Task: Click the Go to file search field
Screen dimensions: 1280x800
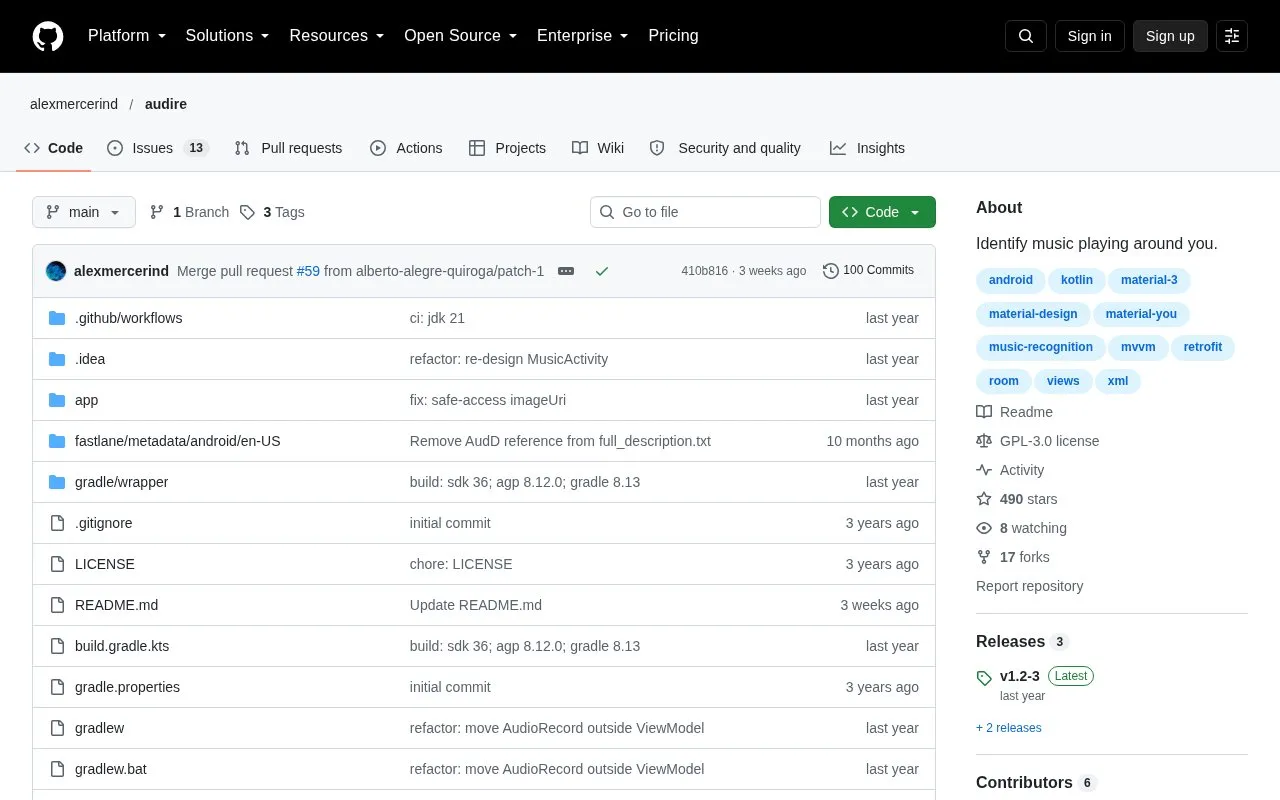Action: (705, 212)
